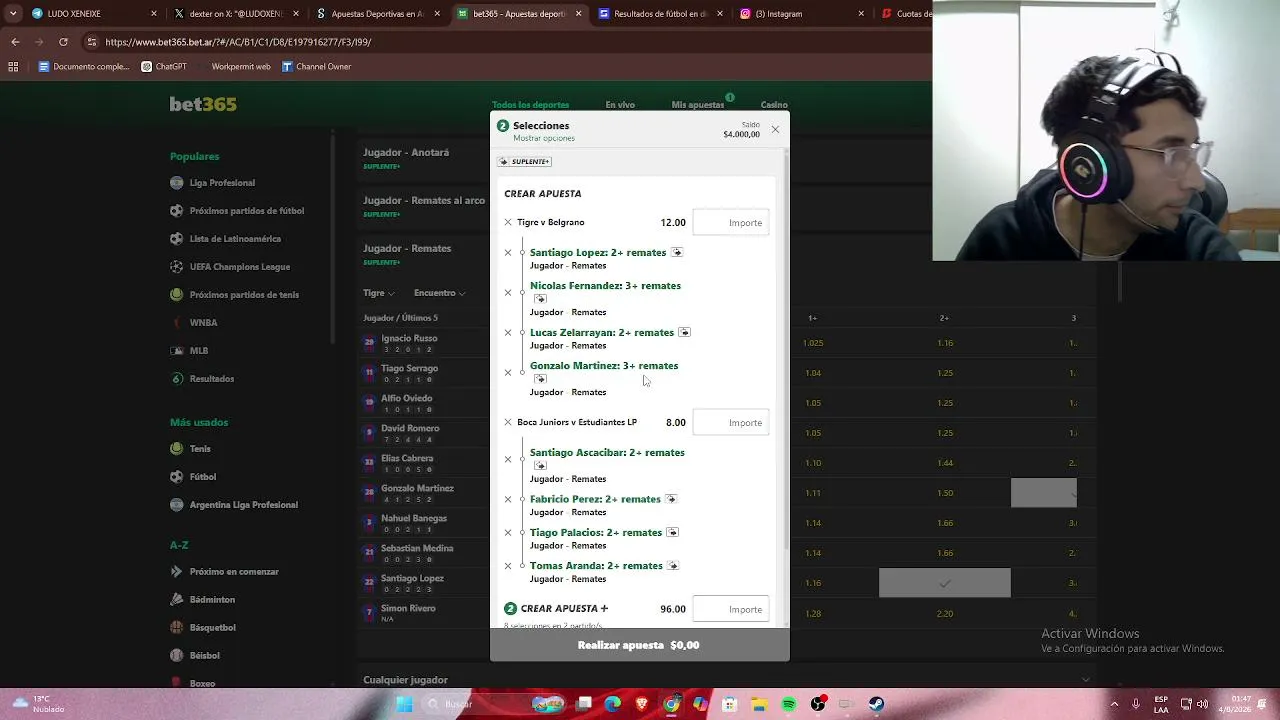Open the browser apps grid icon

pos(13,67)
